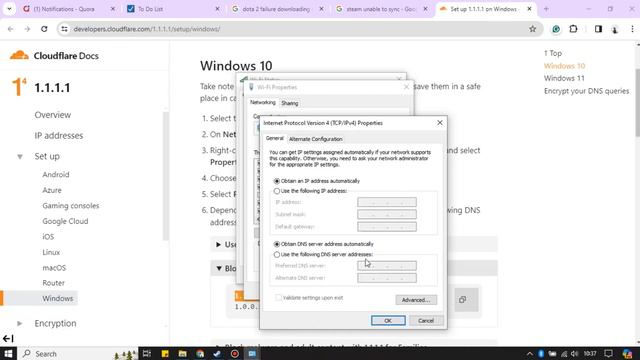This screenshot has width=640, height=360.
Task: Close the To Do List tab
Action: click(217, 9)
